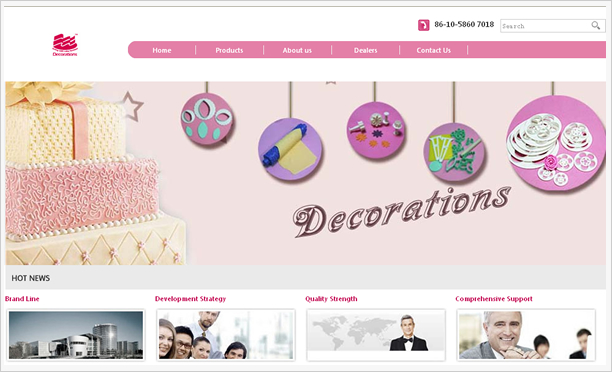Click the Development Strategy team photo
Image resolution: width=612 pixels, height=372 pixels.
point(226,335)
